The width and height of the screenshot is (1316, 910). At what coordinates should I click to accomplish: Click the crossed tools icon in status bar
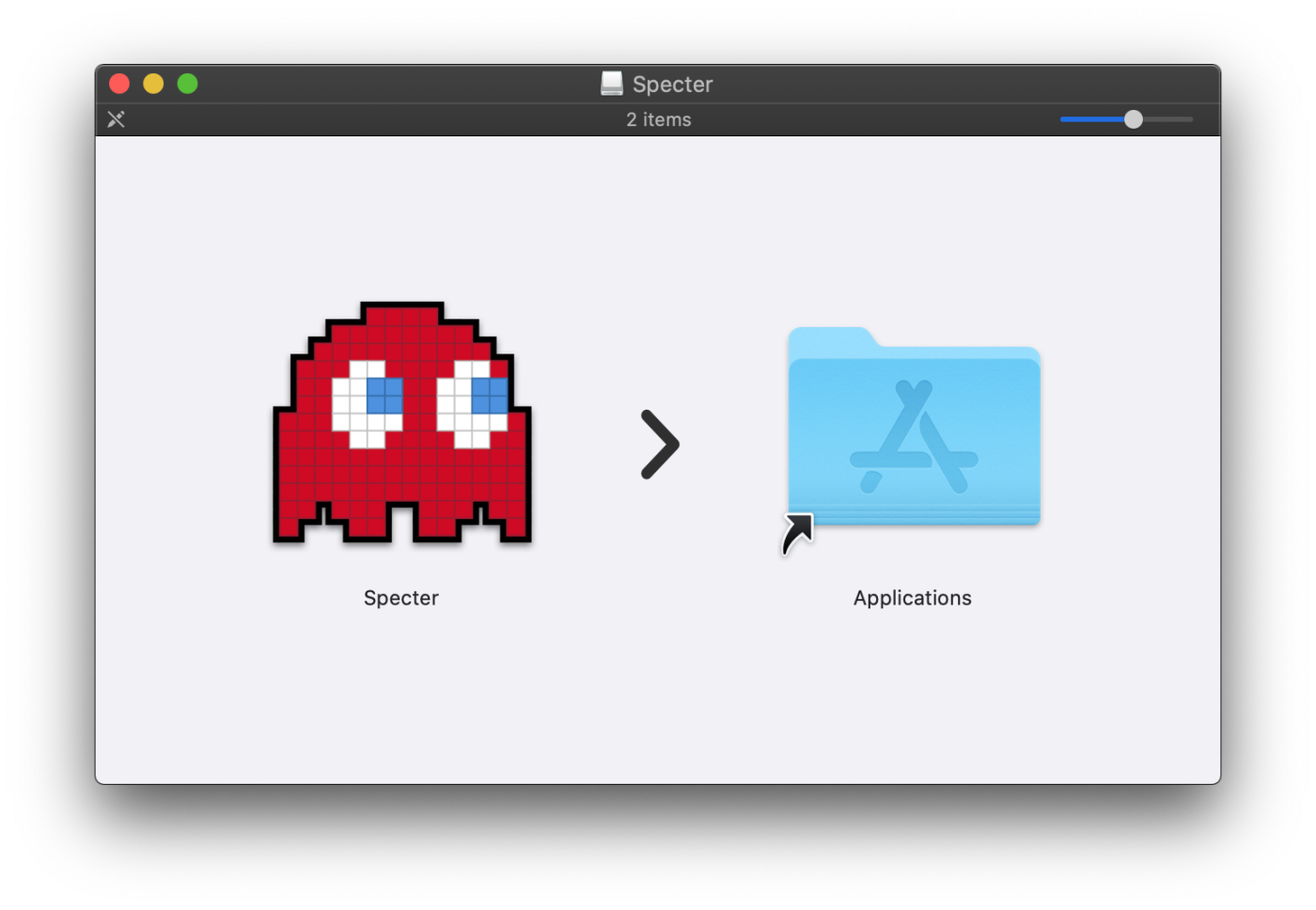pos(116,119)
